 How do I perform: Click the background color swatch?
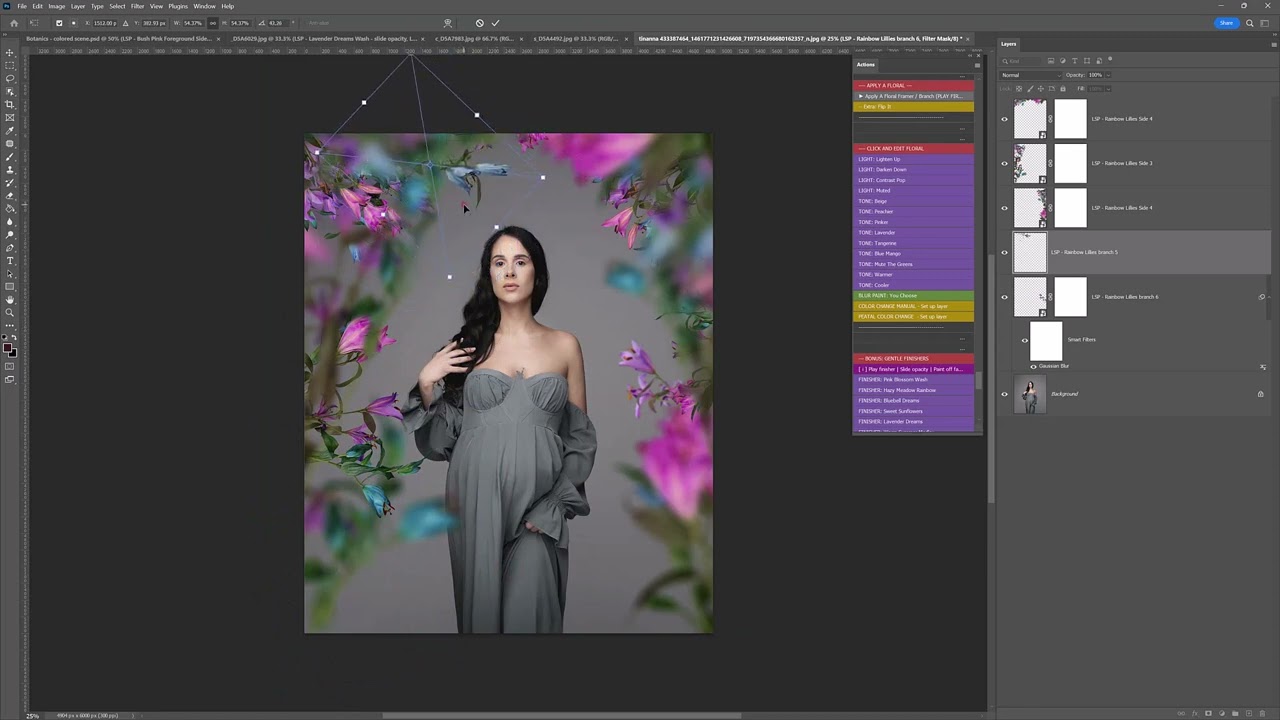tap(13, 352)
